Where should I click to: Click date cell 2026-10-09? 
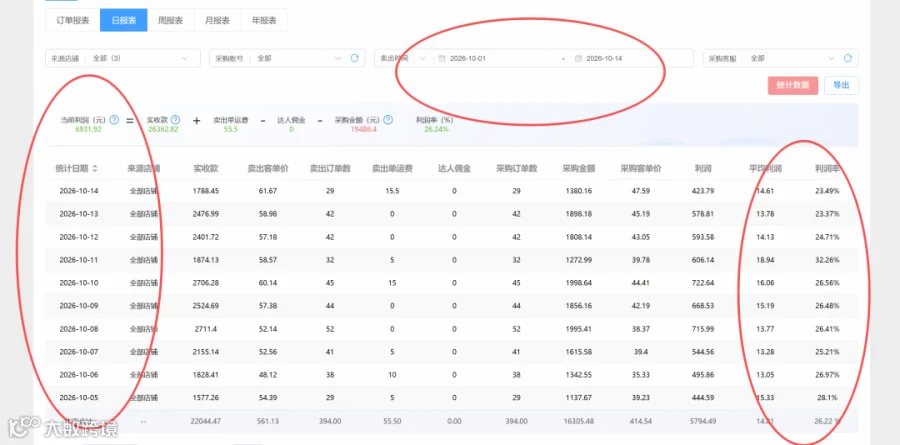[79, 306]
